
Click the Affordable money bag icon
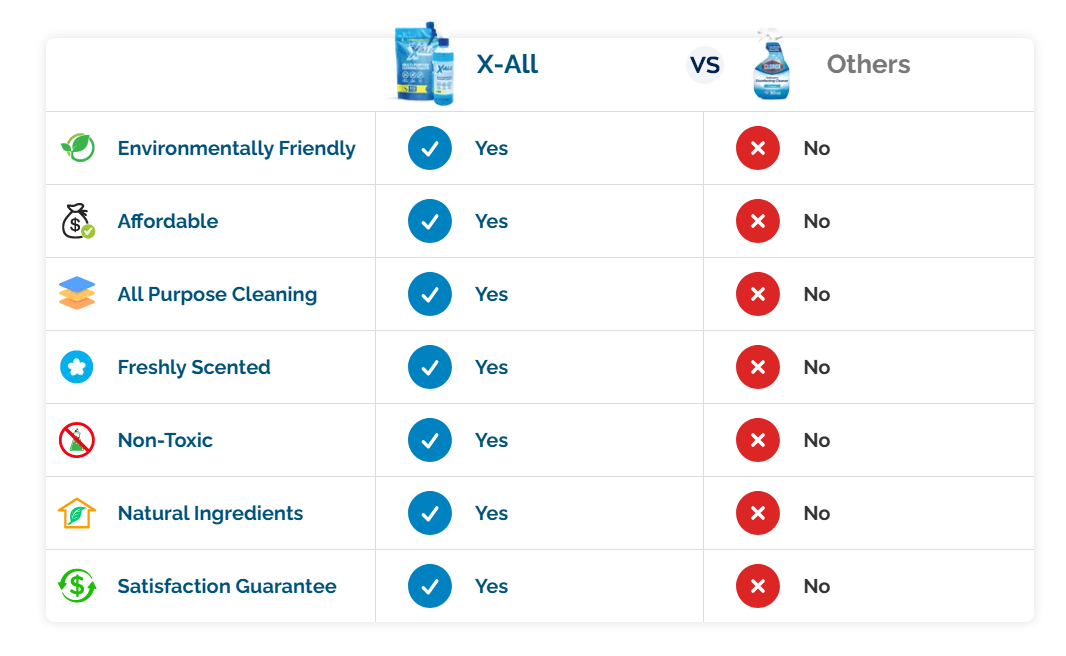[x=77, y=221]
